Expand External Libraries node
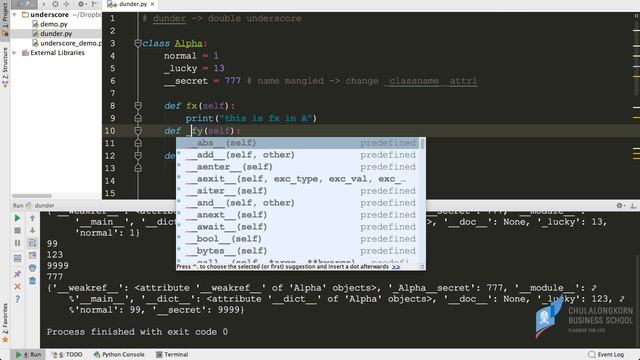Screen dimensions: 640x360 [x=15, y=53]
